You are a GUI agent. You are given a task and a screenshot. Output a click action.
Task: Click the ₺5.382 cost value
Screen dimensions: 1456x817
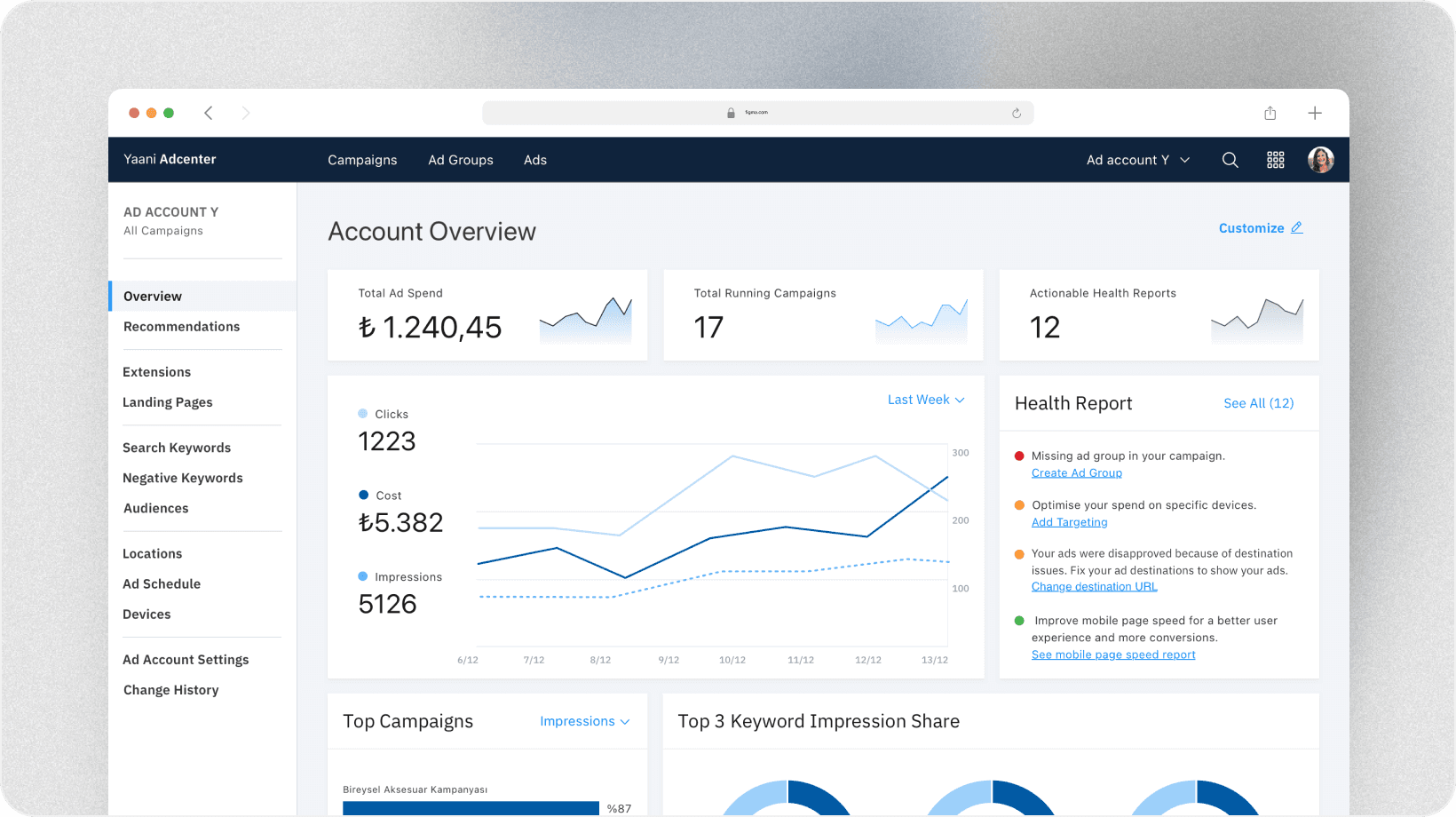point(400,523)
